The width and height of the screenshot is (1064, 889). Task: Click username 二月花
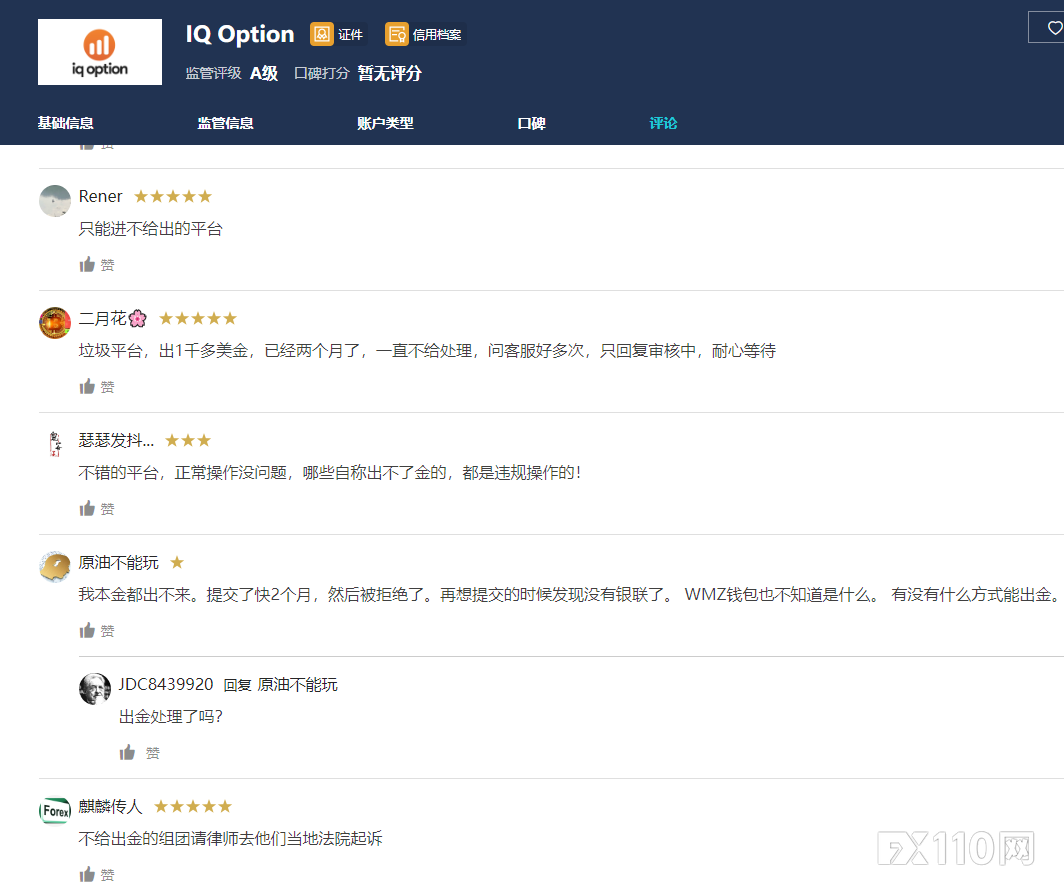pyautogui.click(x=113, y=318)
